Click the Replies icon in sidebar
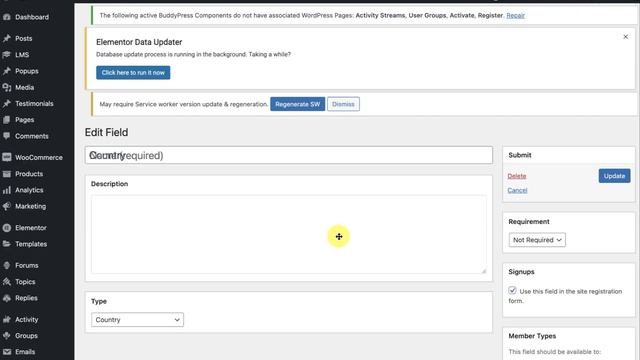This screenshot has width=640, height=360. pos(7,298)
